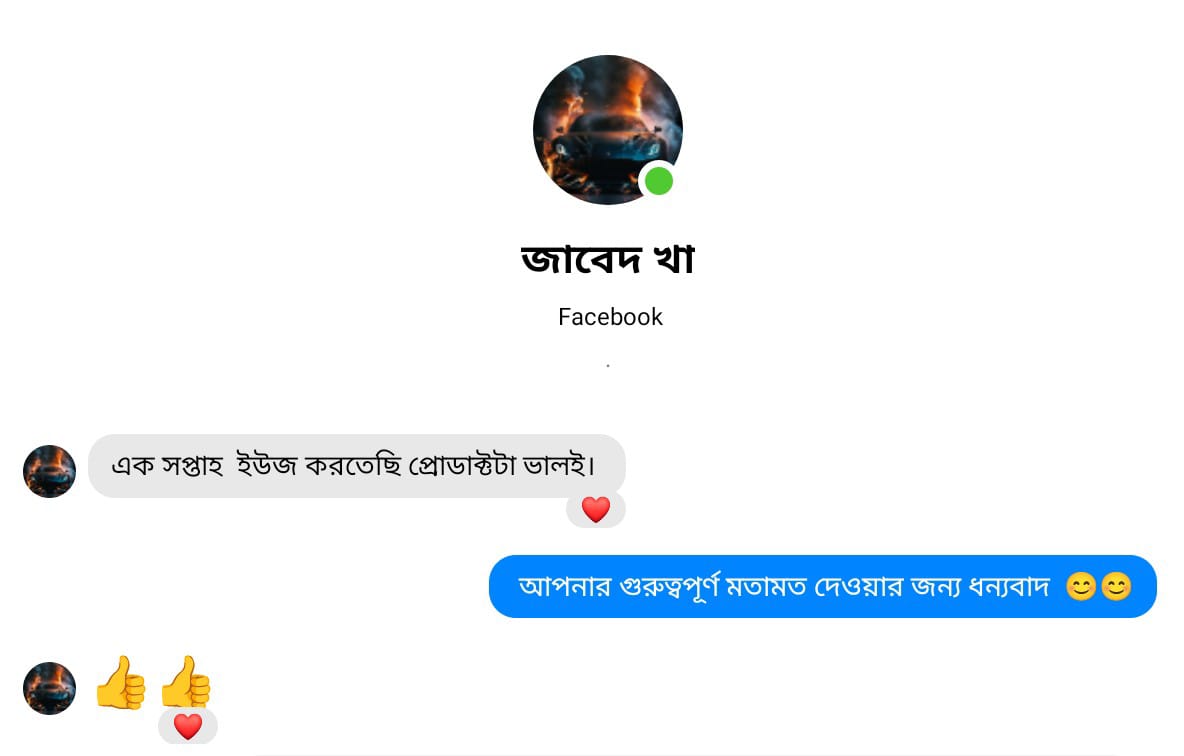Viewport: 1184px width, 756px height.
Task: Click the word মতামত in sent message
Action: [x=766, y=587]
